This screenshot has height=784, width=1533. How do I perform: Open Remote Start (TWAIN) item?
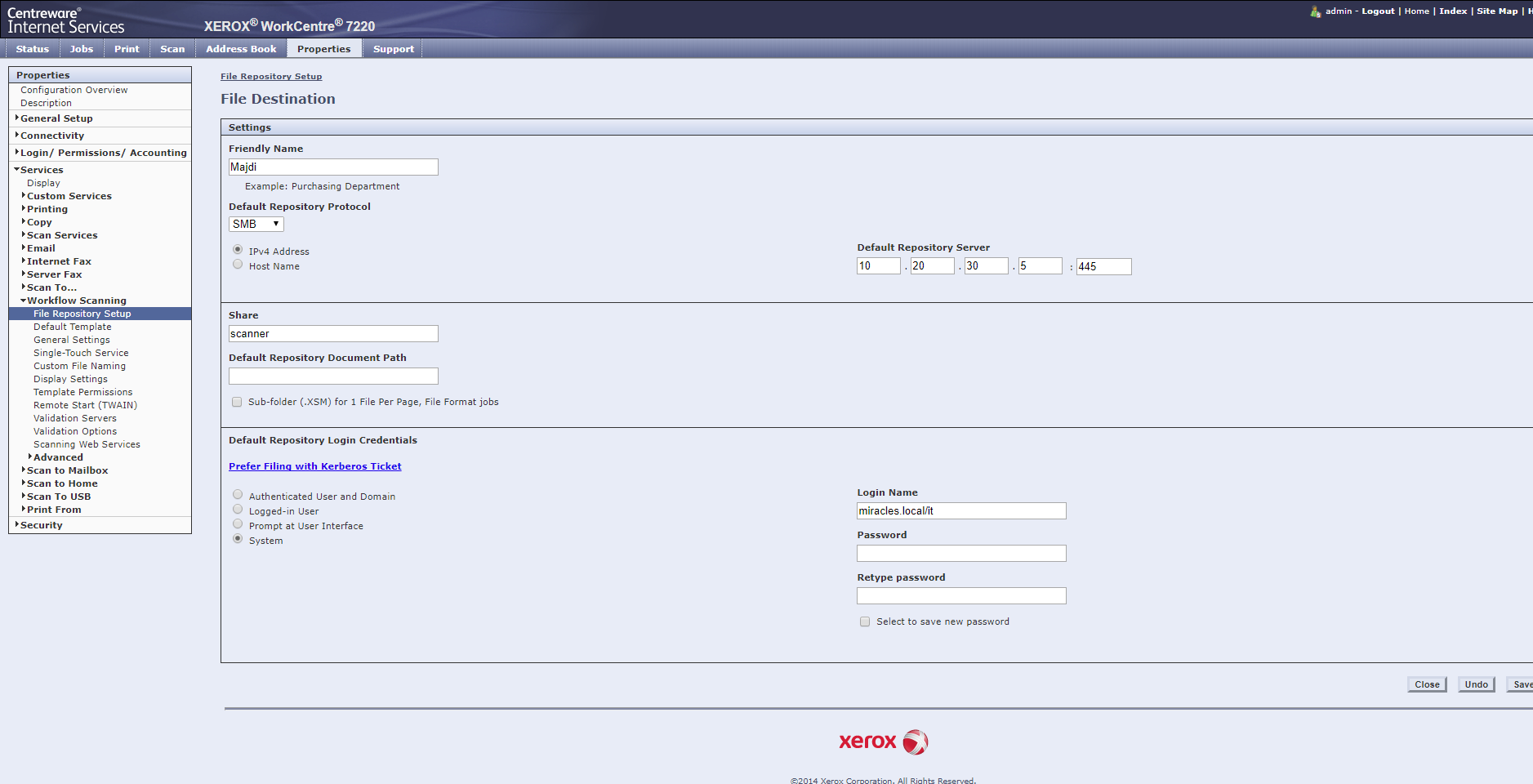(x=85, y=405)
